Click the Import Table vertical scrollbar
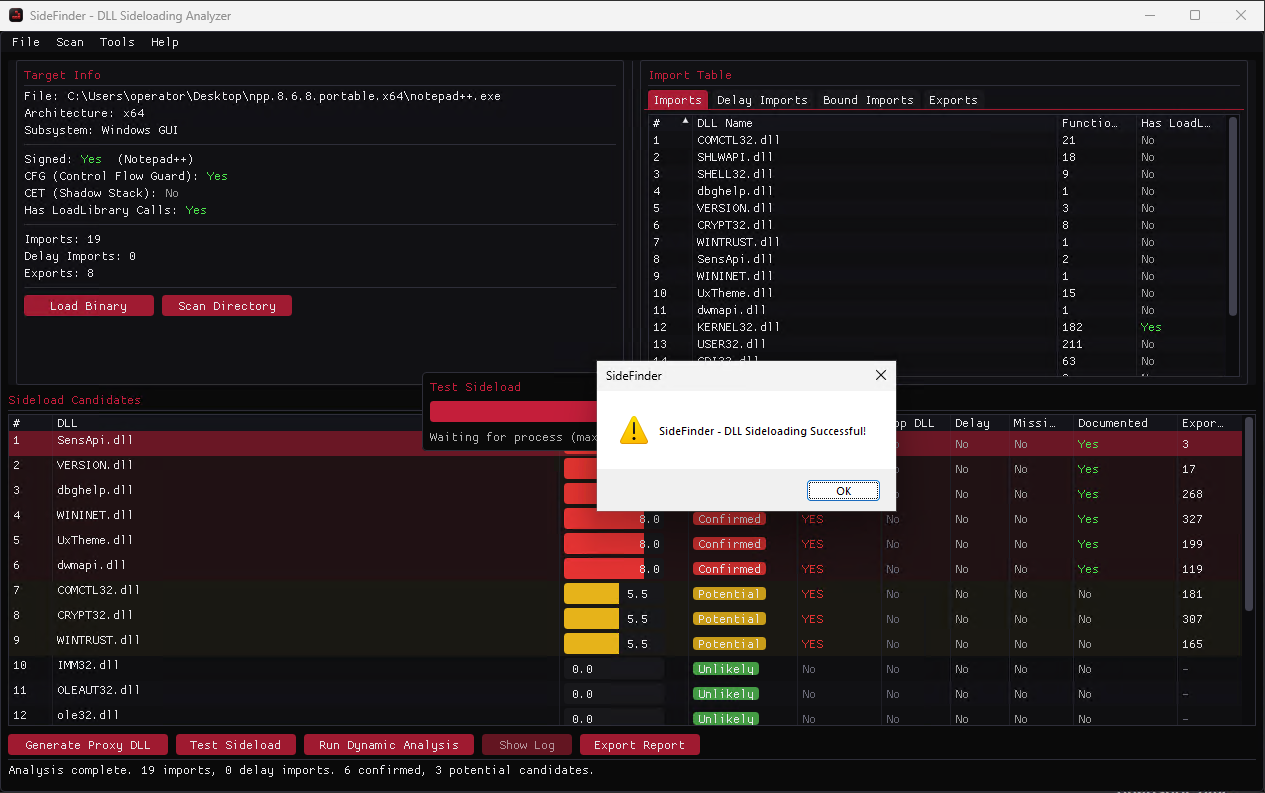Image resolution: width=1265 pixels, height=793 pixels. [x=1233, y=215]
